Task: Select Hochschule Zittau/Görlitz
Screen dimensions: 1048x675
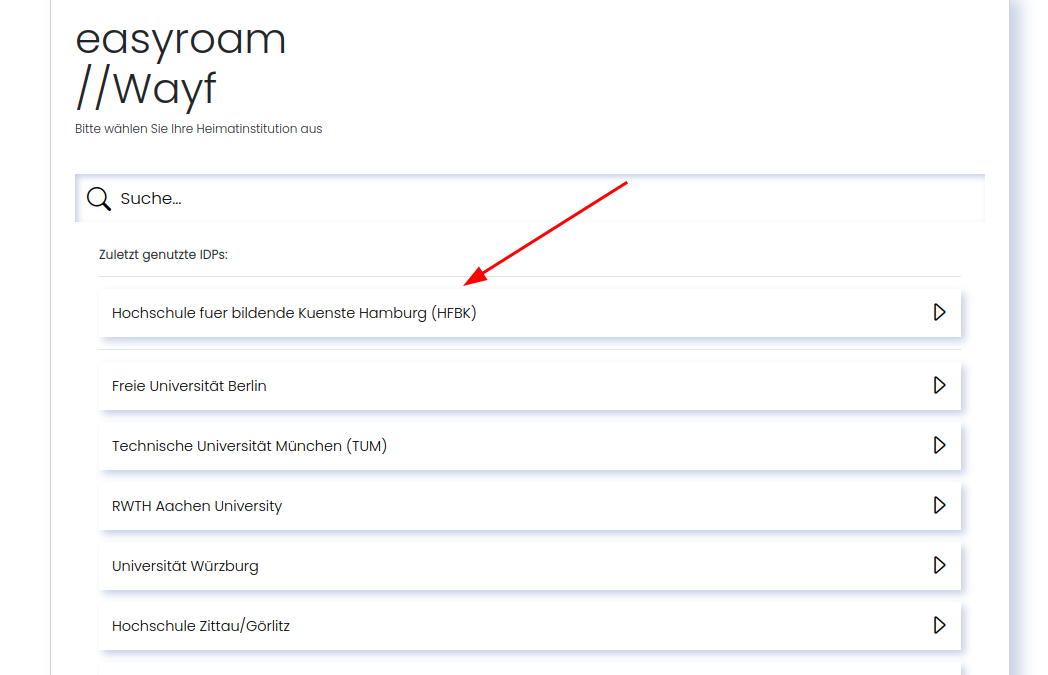Action: [530, 626]
